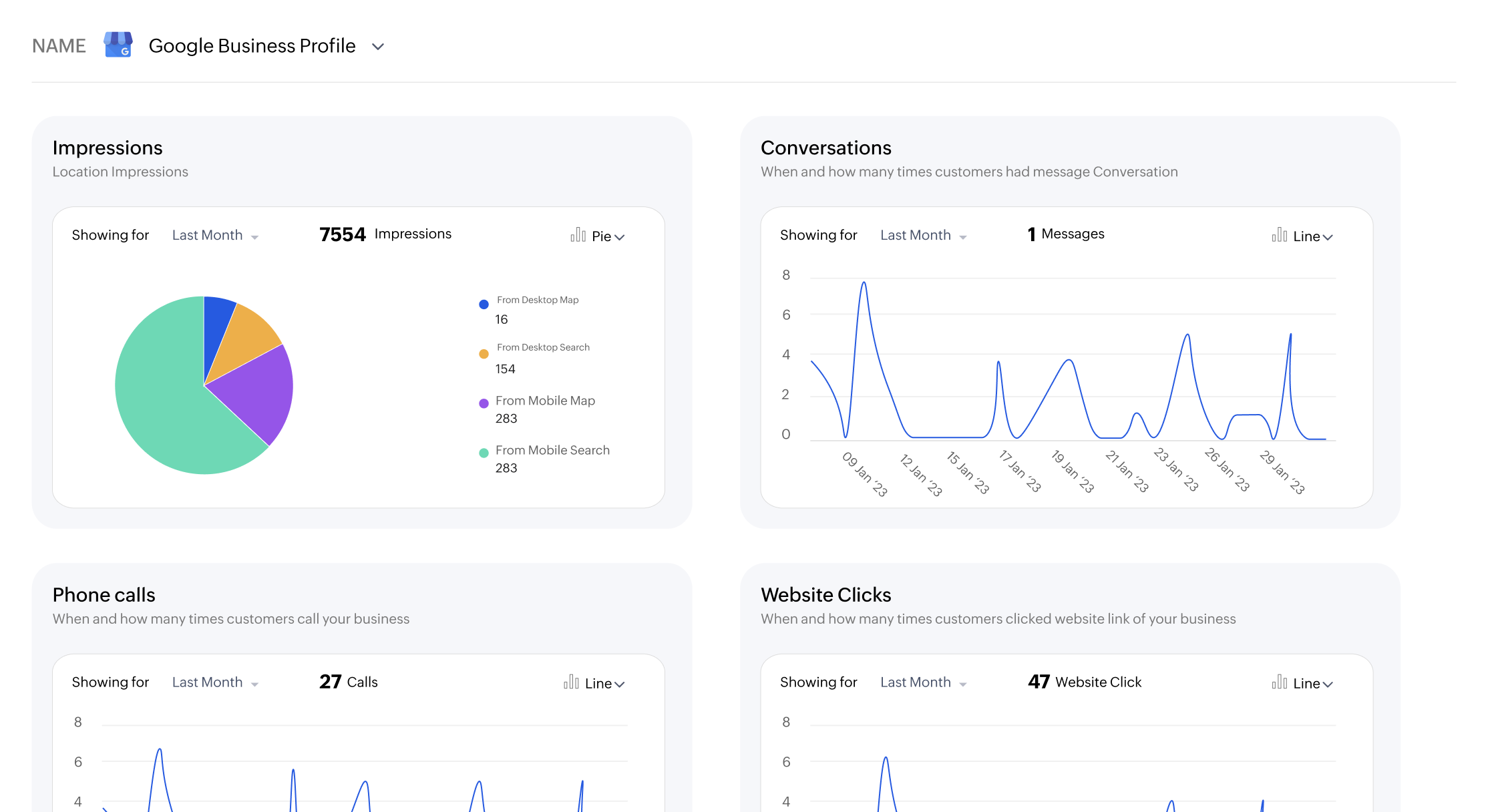Select the From Mobile Search legend label
Screen dimensions: 1496x812
pyautogui.click(x=552, y=450)
